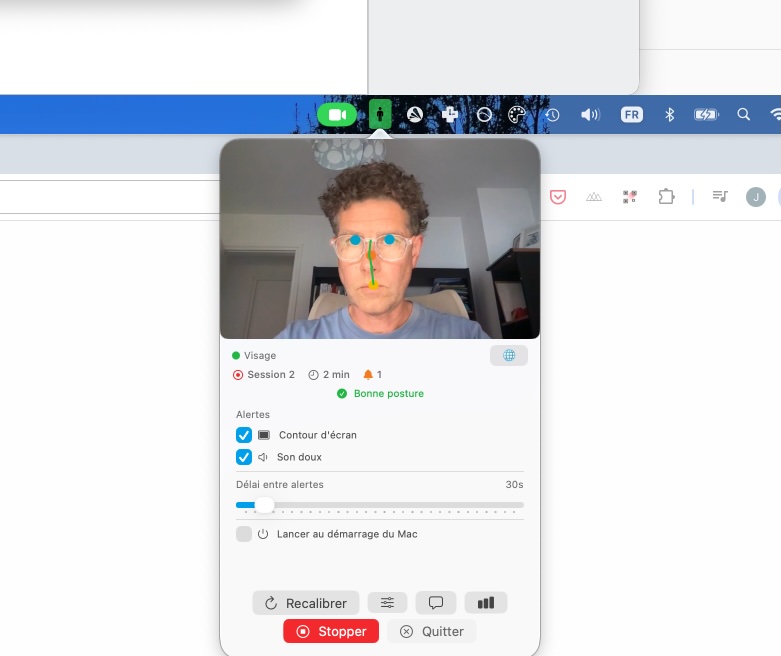Click the battery charging status icon
Image resolution: width=781 pixels, height=656 pixels.
click(706, 115)
